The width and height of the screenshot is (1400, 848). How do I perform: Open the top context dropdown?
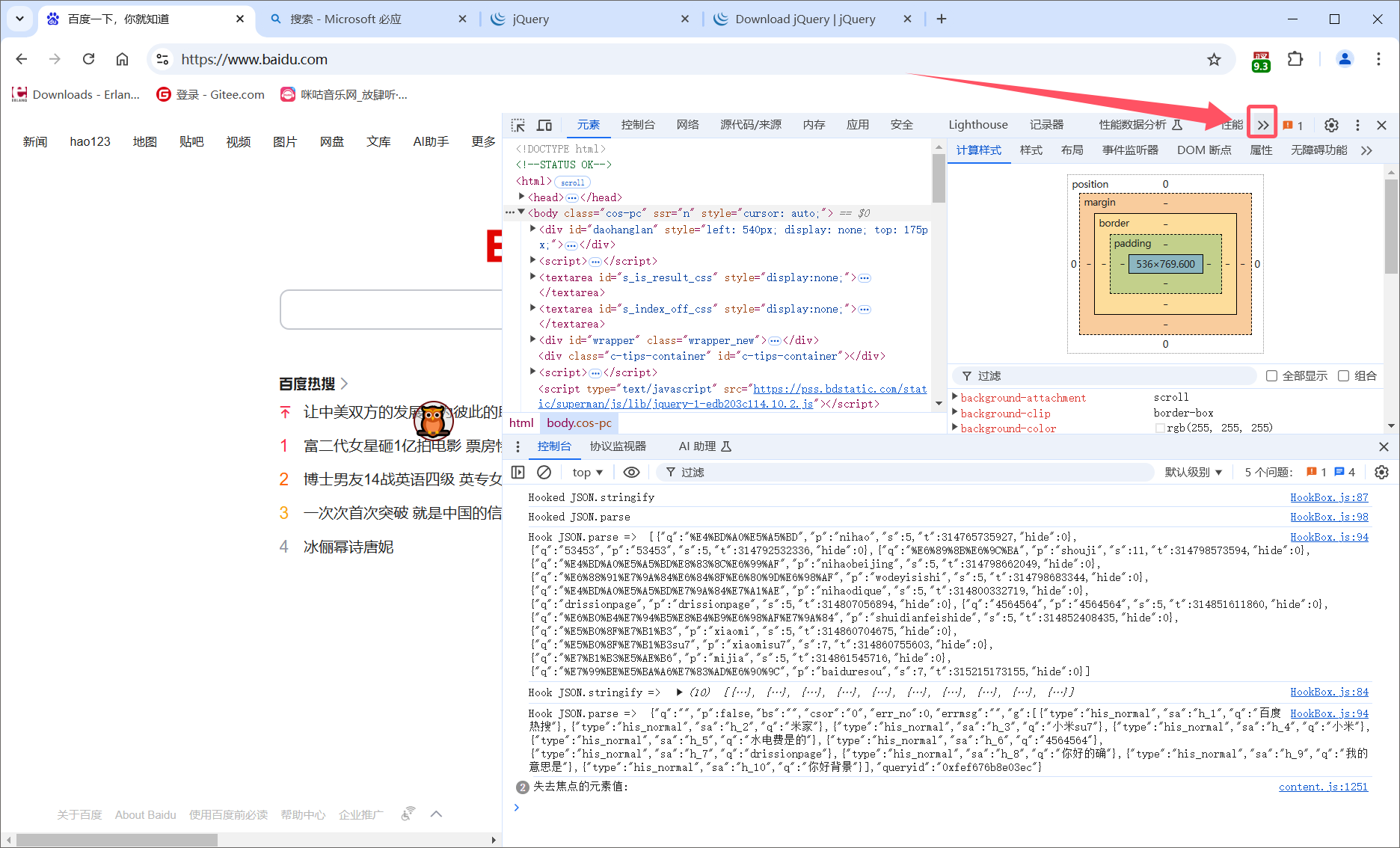tap(588, 472)
